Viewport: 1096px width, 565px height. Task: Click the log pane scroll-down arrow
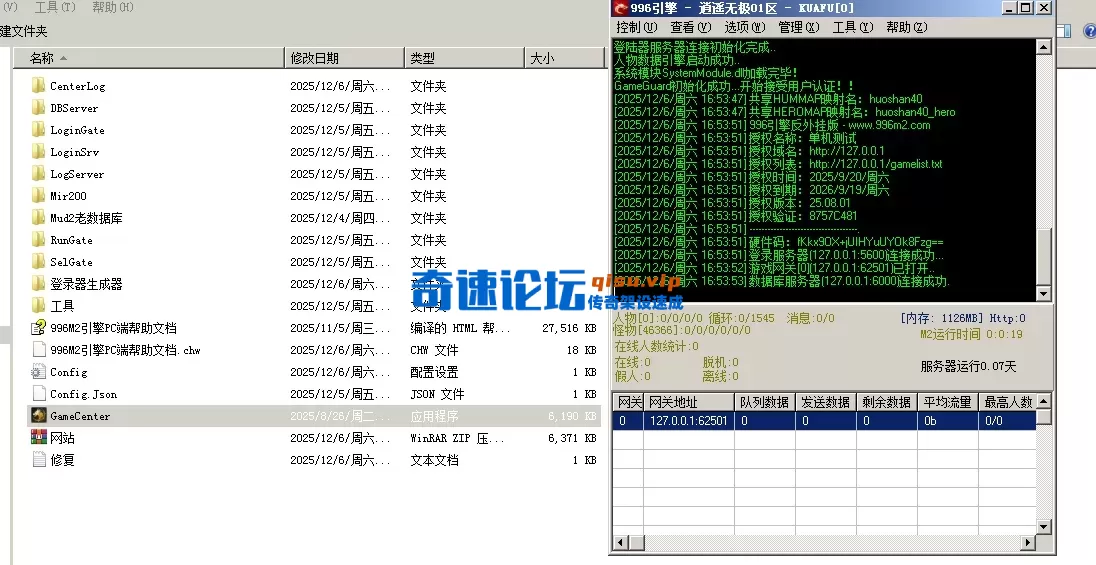(x=1043, y=294)
